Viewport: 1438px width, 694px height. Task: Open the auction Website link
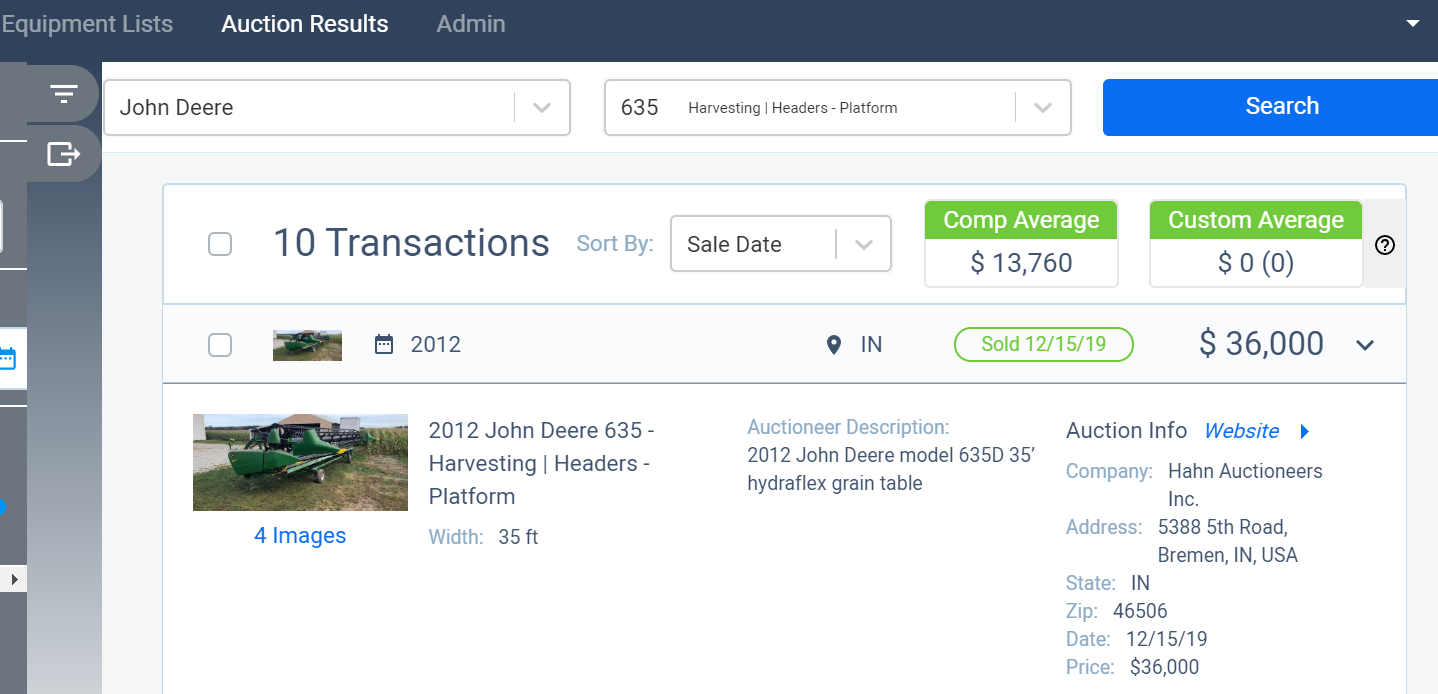(1241, 431)
